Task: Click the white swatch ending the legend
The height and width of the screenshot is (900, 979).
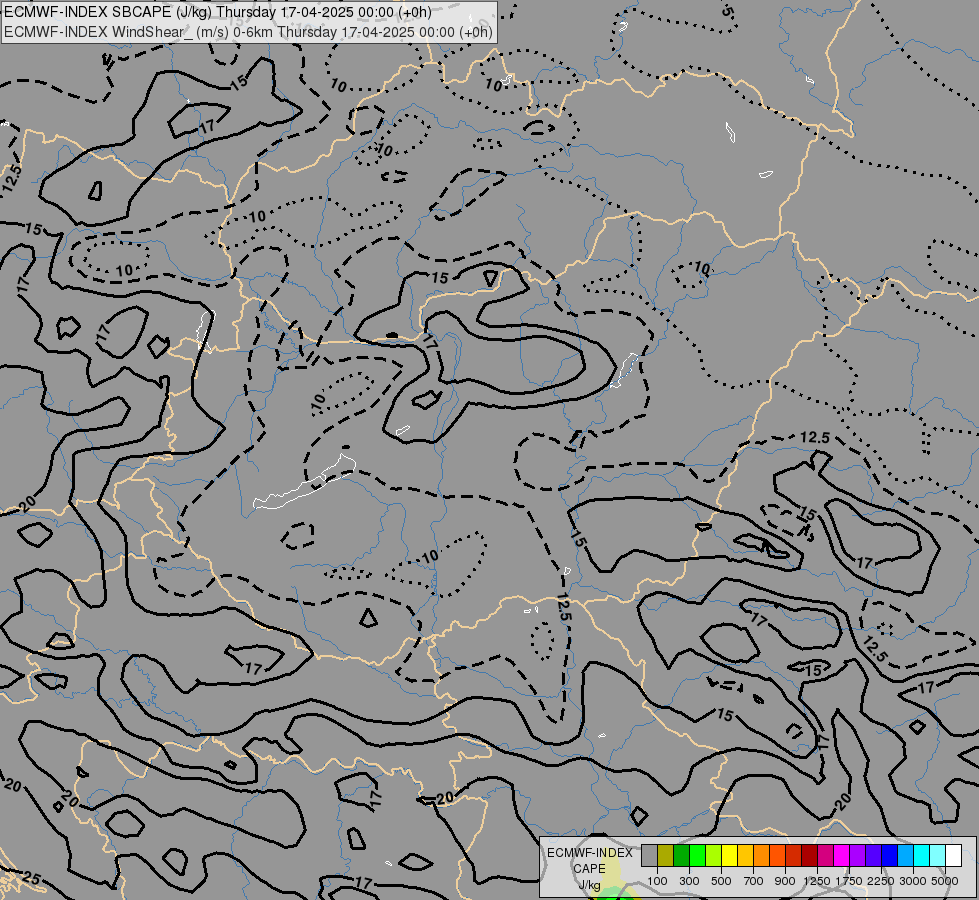Action: pyautogui.click(x=953, y=855)
